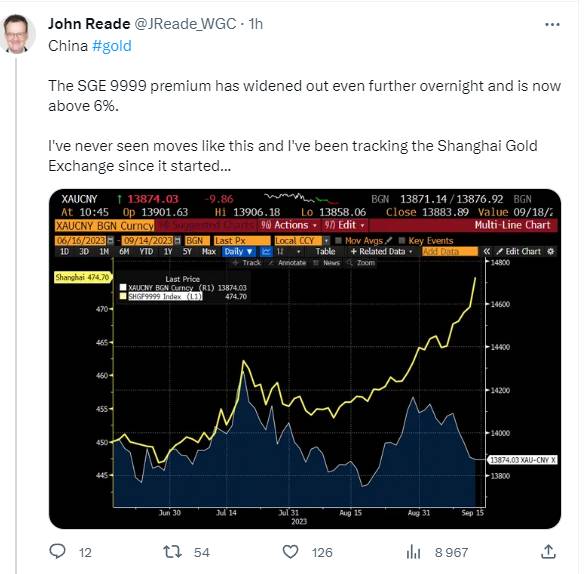This screenshot has width=587, height=574.
Task: Click the Edit Chart button
Action: click(x=518, y=252)
